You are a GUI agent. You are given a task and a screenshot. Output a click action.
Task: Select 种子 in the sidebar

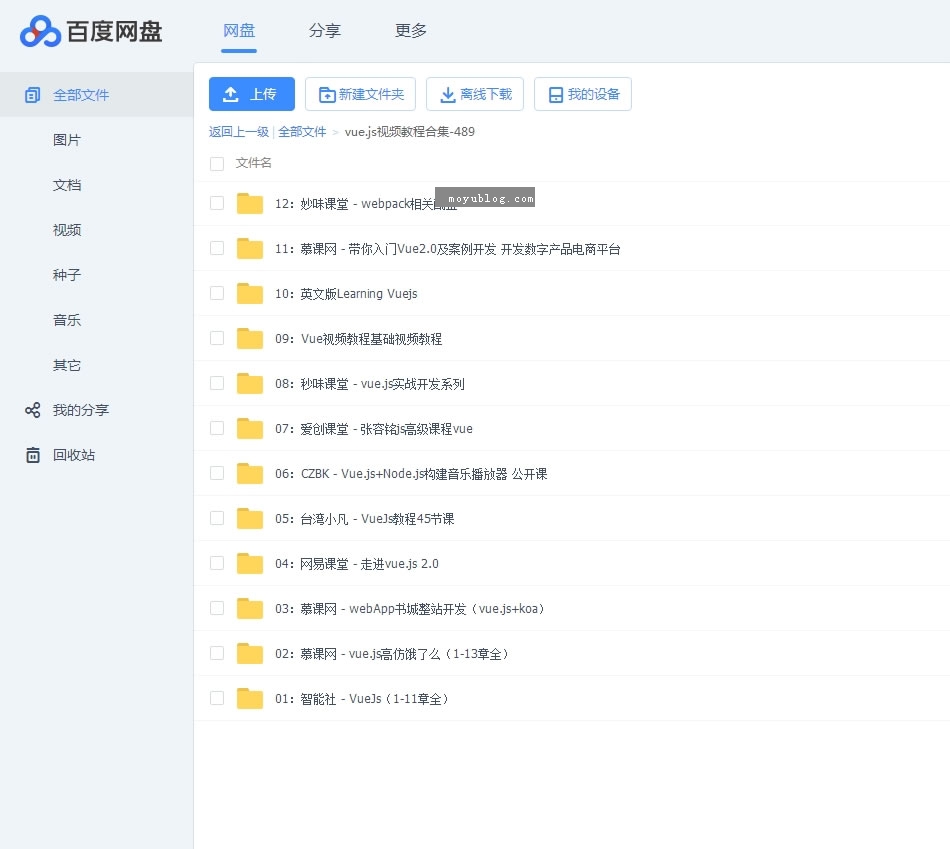67,275
